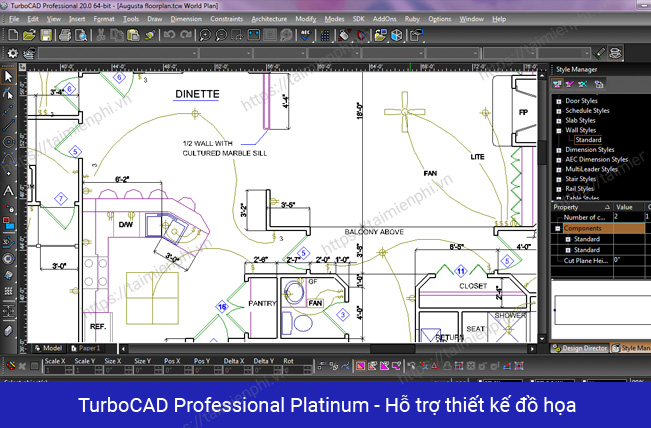The image size is (651, 428).
Task: Click the Property column header
Action: tap(582, 207)
